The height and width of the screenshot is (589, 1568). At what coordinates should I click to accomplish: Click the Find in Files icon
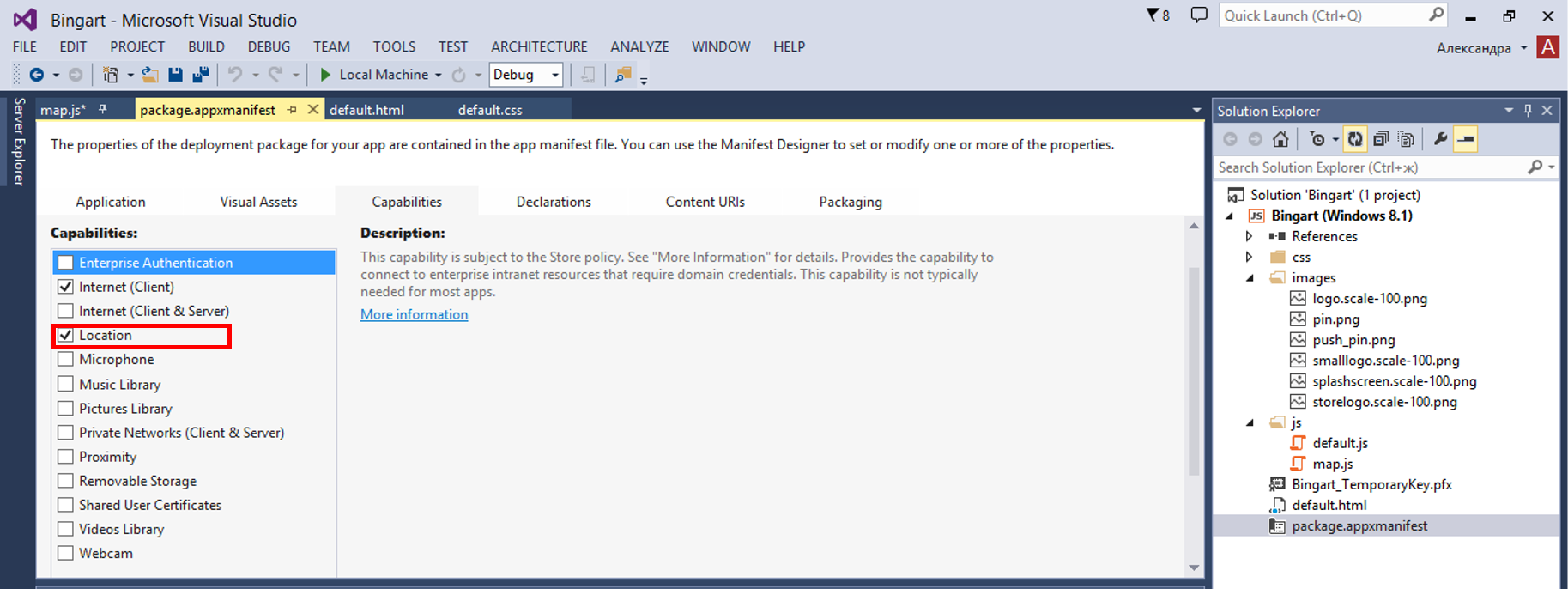coord(623,75)
